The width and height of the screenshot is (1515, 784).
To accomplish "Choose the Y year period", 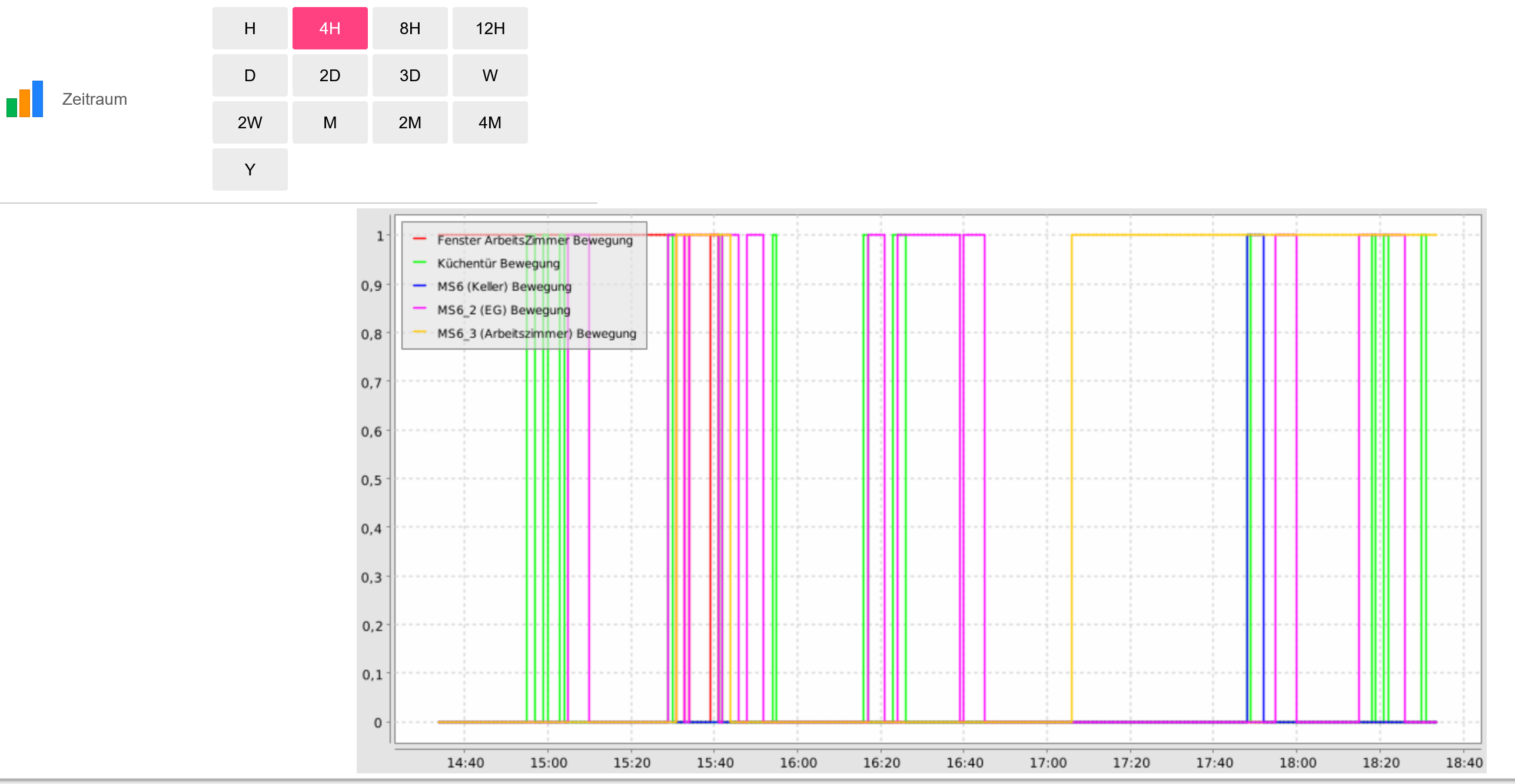I will tap(250, 170).
